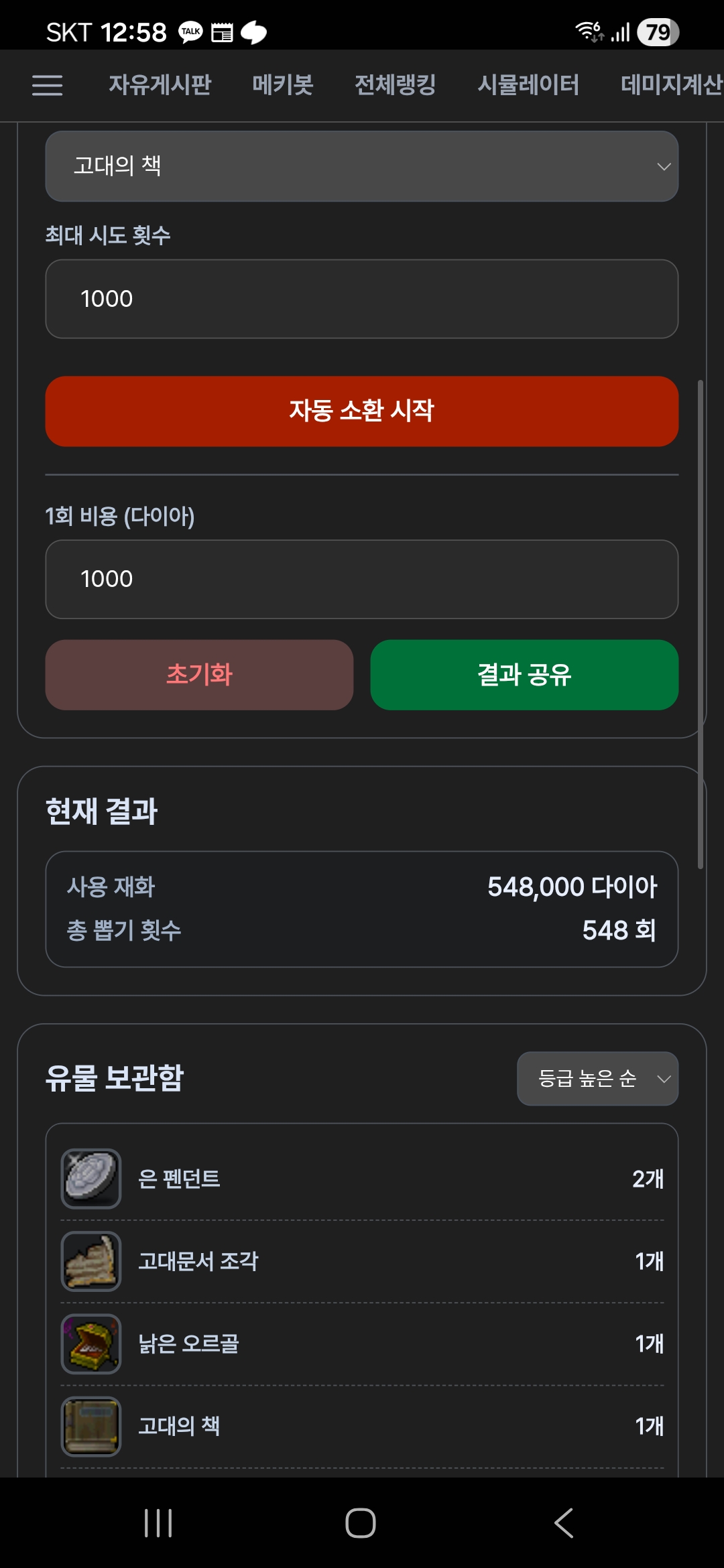The width and height of the screenshot is (724, 1568).
Task: Click the vertical page scrollbar
Action: pos(701,623)
